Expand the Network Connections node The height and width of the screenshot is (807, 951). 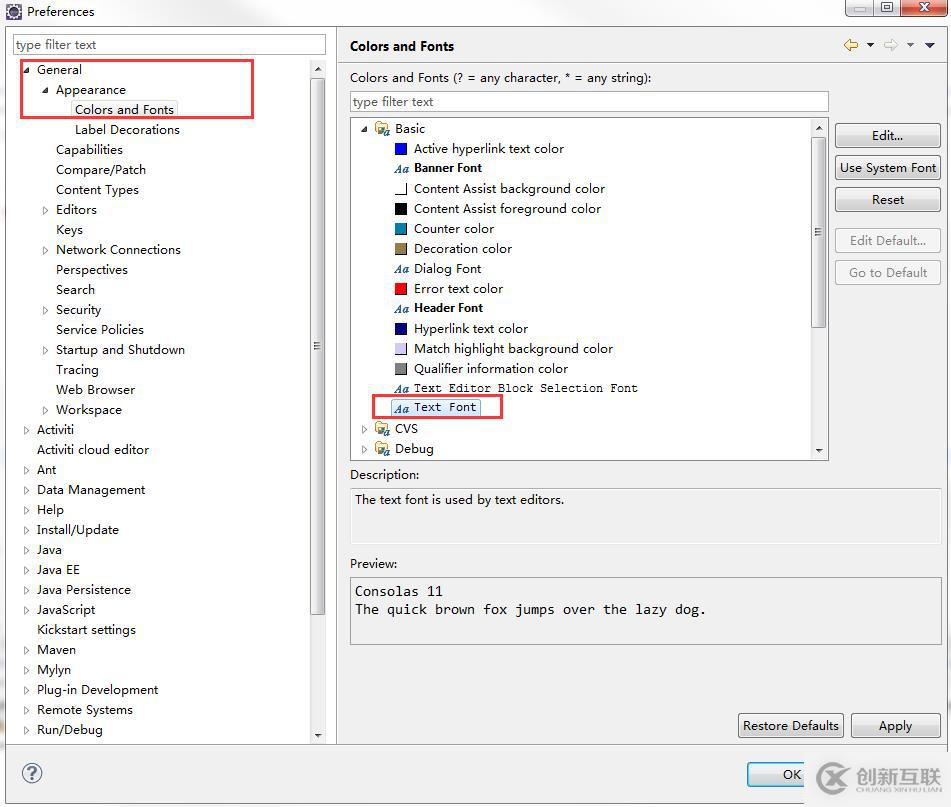tap(45, 250)
